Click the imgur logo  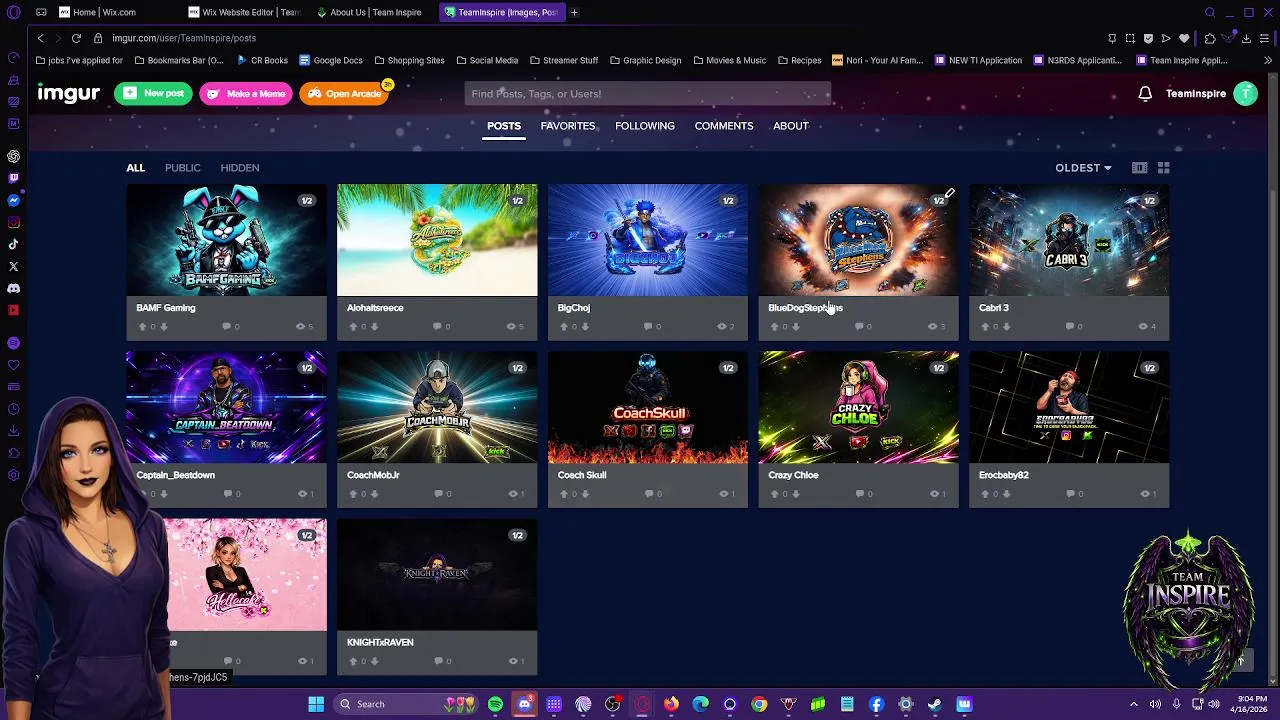[x=69, y=93]
